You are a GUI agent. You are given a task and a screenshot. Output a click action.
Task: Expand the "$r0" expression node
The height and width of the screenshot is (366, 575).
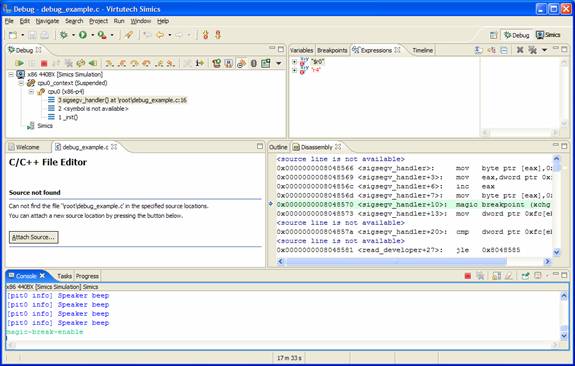pyautogui.click(x=294, y=62)
